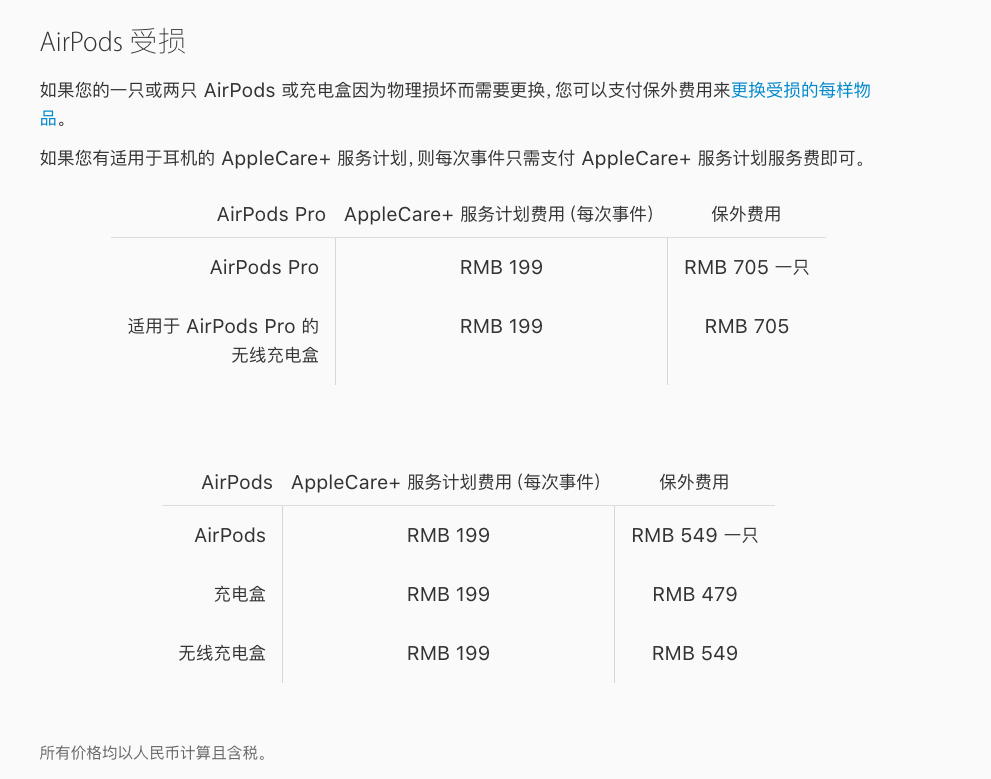Click RMB 705 for the Pro wireless charging case

pyautogui.click(x=746, y=326)
